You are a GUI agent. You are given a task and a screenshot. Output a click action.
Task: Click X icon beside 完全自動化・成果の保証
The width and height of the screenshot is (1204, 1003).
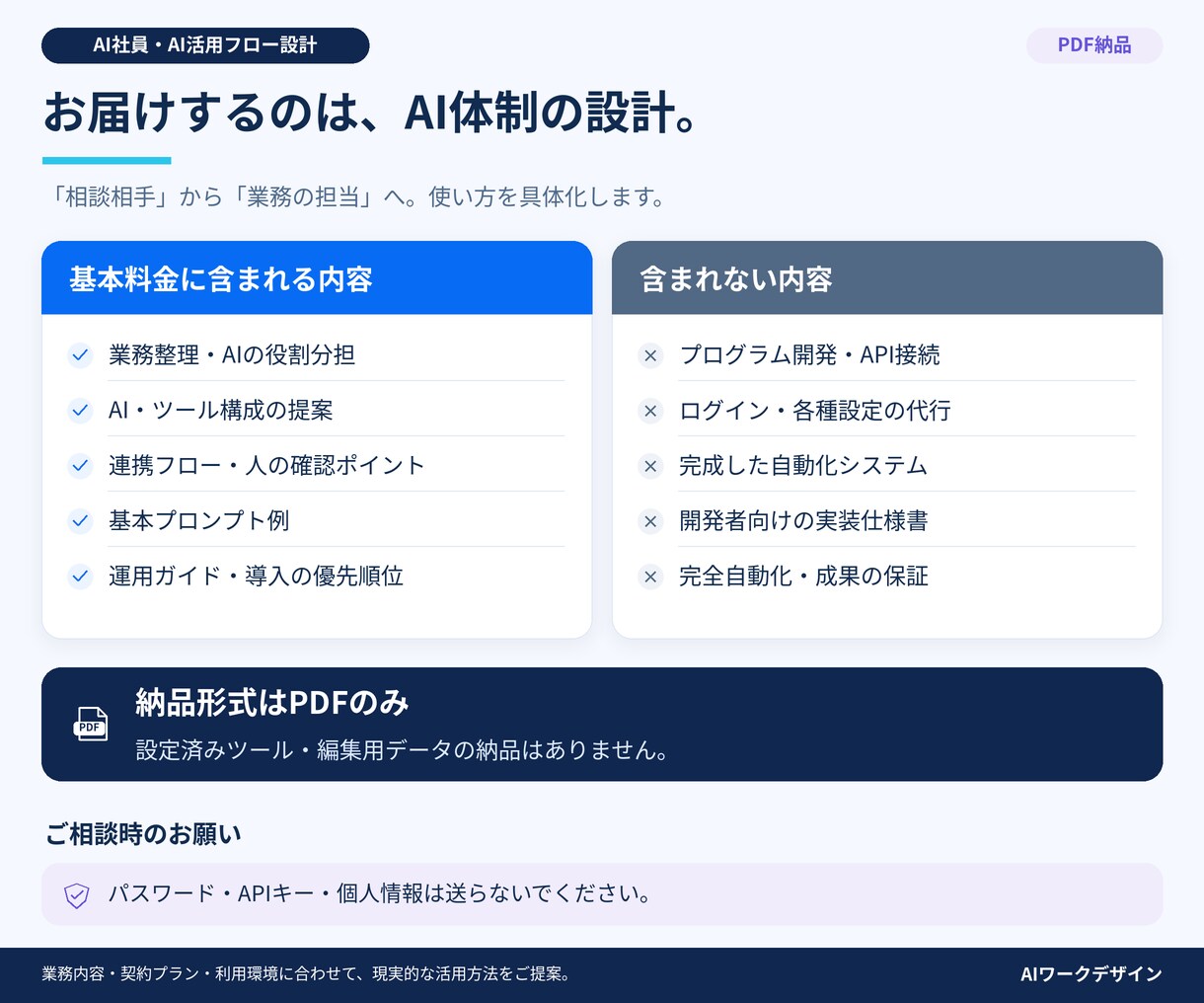650,577
